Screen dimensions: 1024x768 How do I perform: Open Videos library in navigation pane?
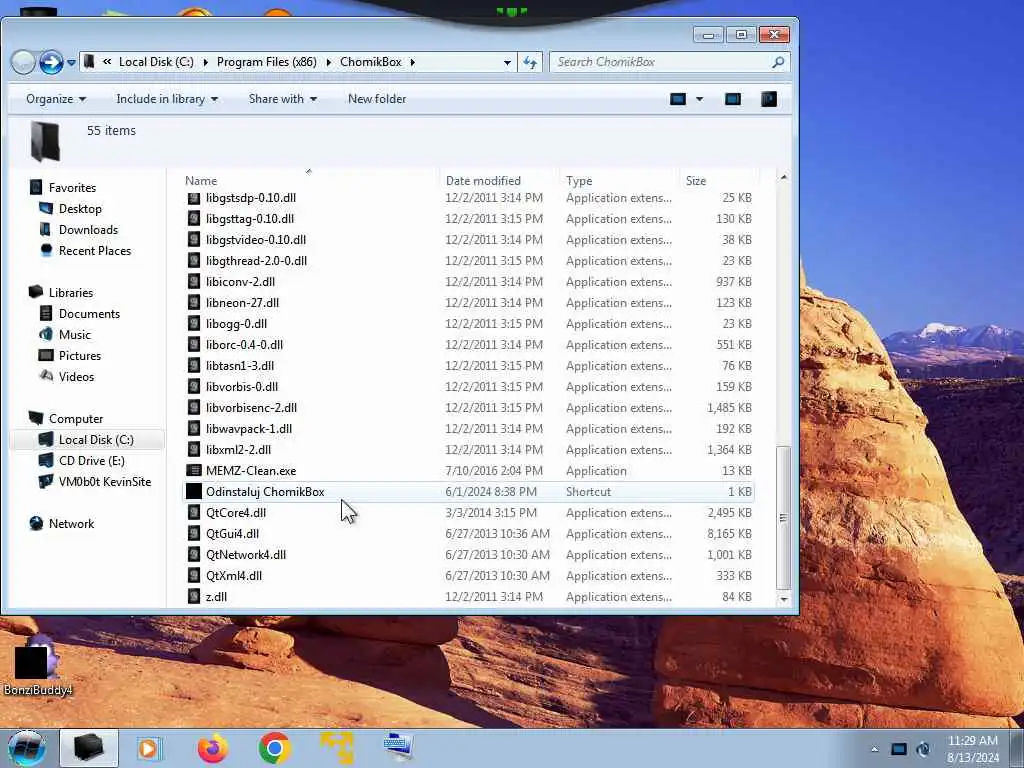76,376
